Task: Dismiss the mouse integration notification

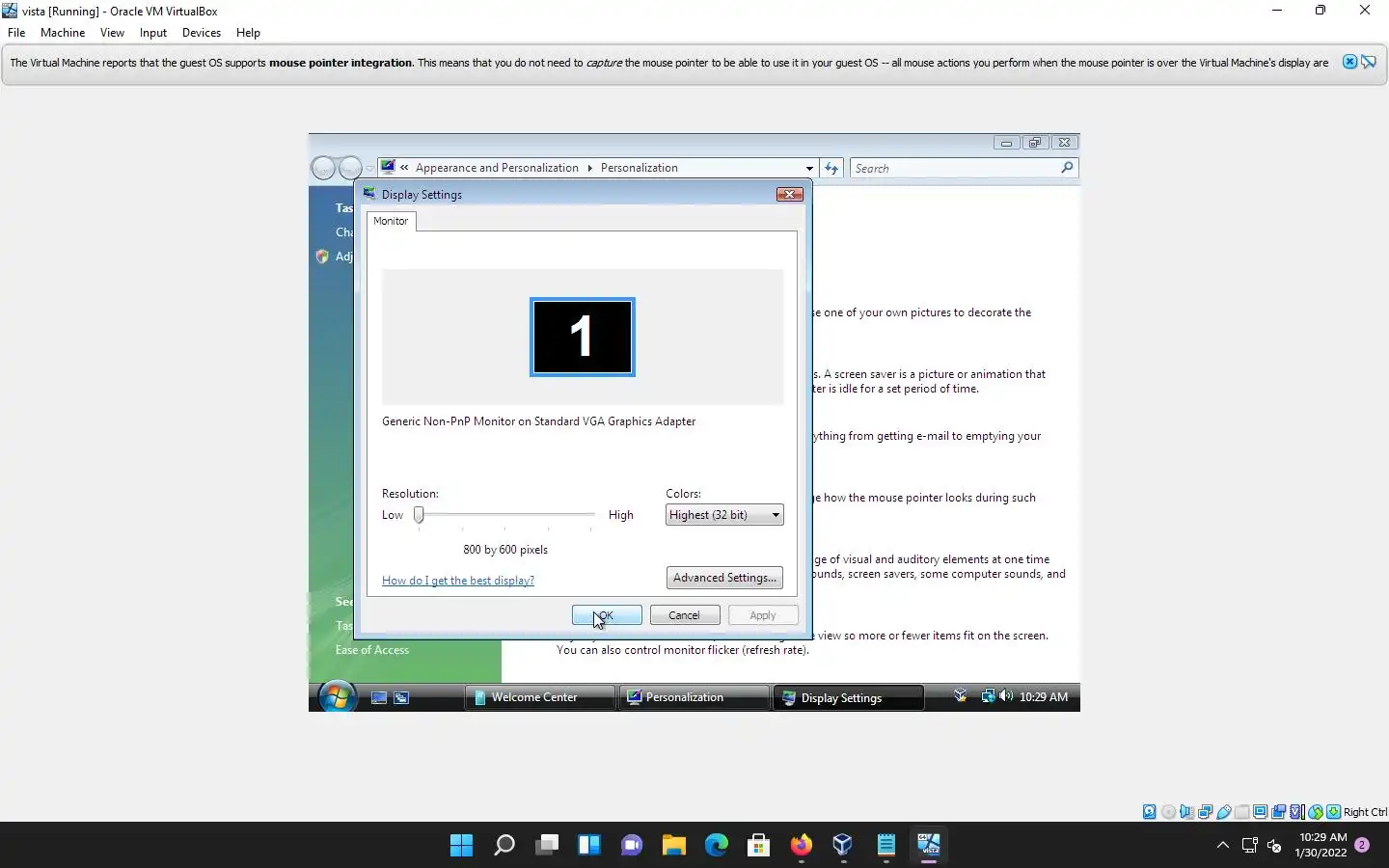Action: tap(1349, 62)
